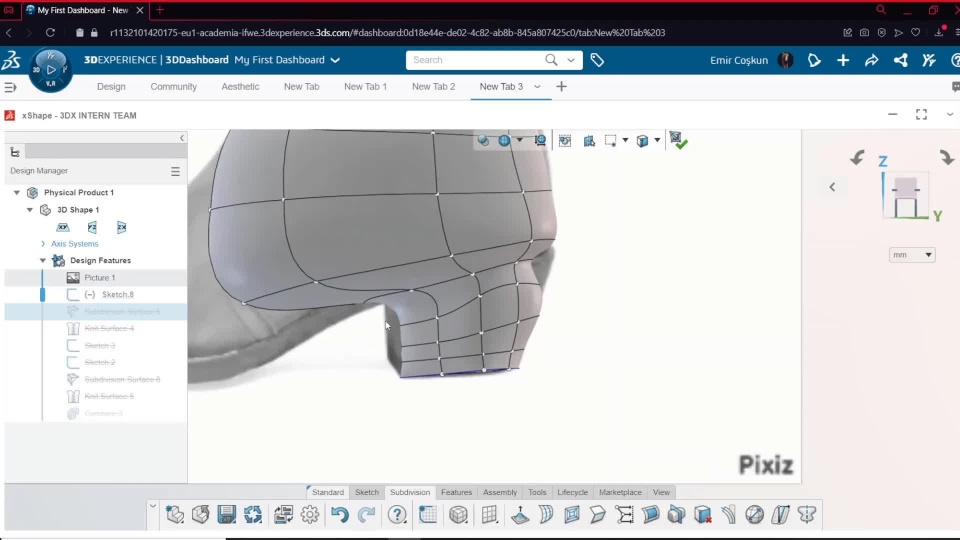Collapse the left panel with arrow
The height and width of the screenshot is (540, 960).
pyautogui.click(x=182, y=138)
